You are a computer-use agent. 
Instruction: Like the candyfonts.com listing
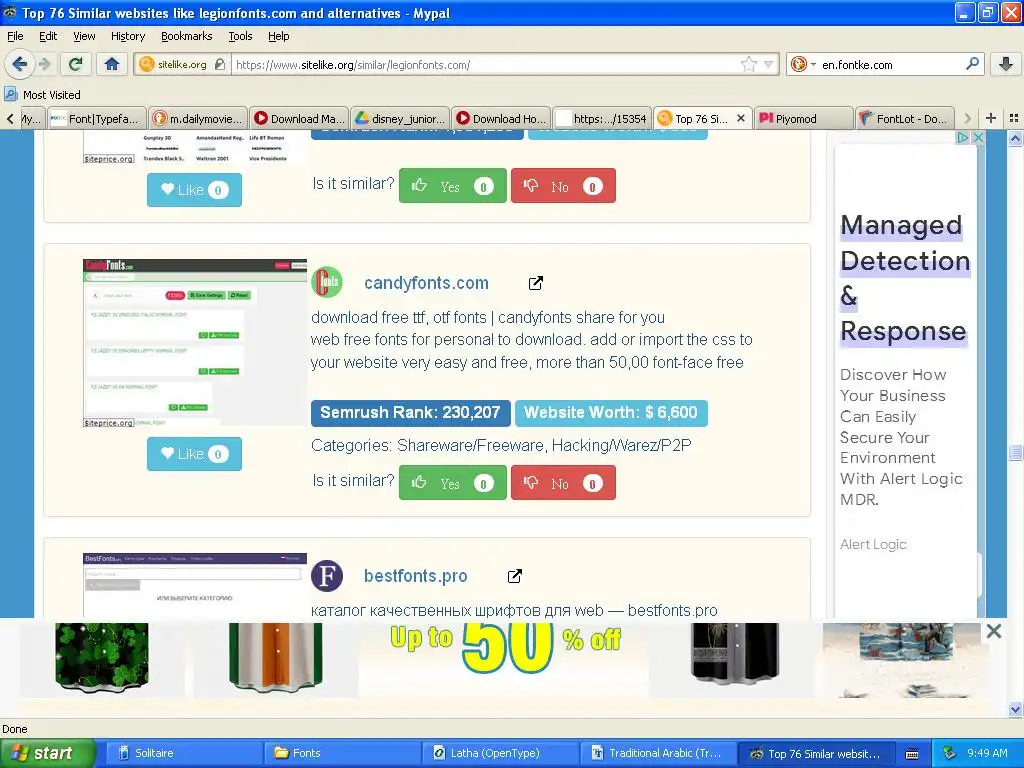[x=194, y=454]
